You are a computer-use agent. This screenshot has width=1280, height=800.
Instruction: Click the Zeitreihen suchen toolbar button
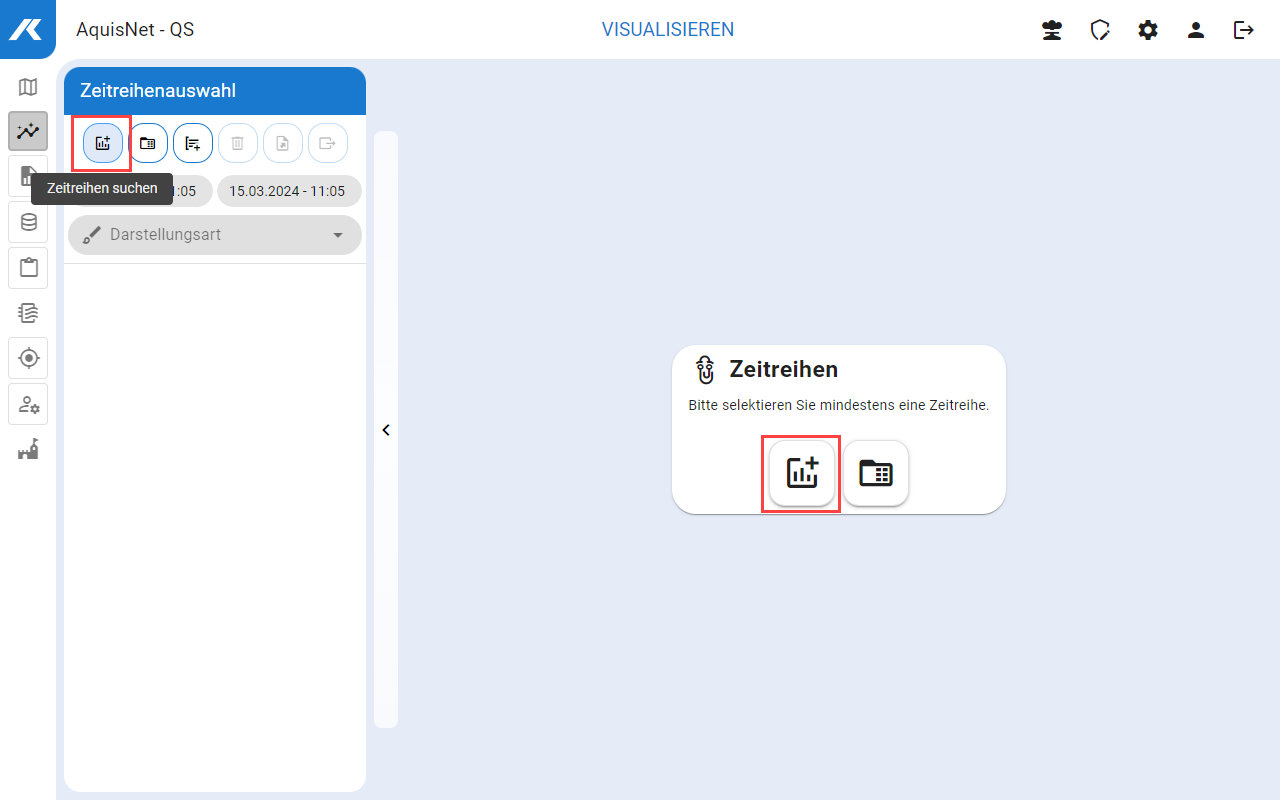(x=103, y=143)
